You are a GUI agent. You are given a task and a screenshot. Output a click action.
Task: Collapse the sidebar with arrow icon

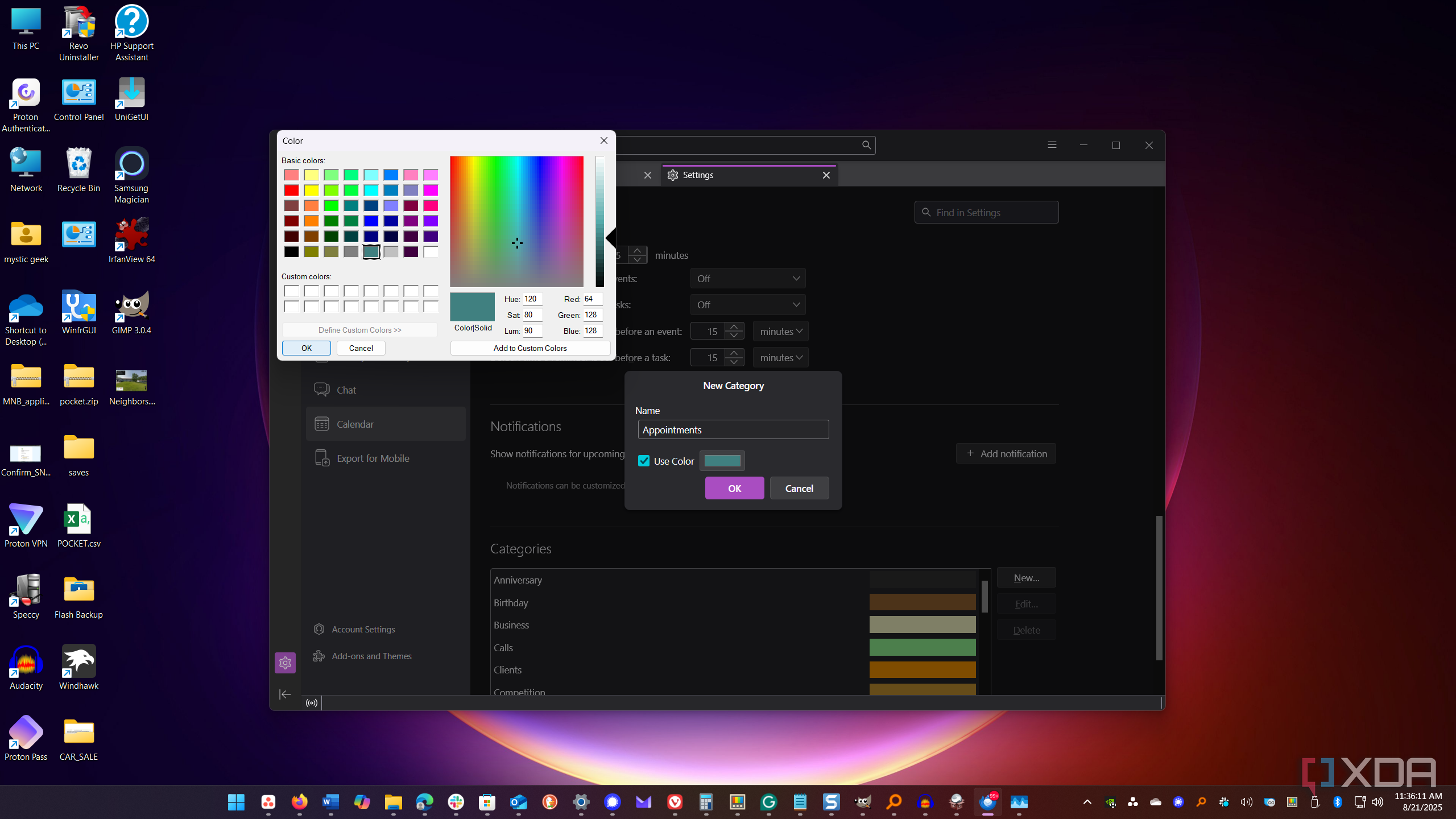click(285, 694)
